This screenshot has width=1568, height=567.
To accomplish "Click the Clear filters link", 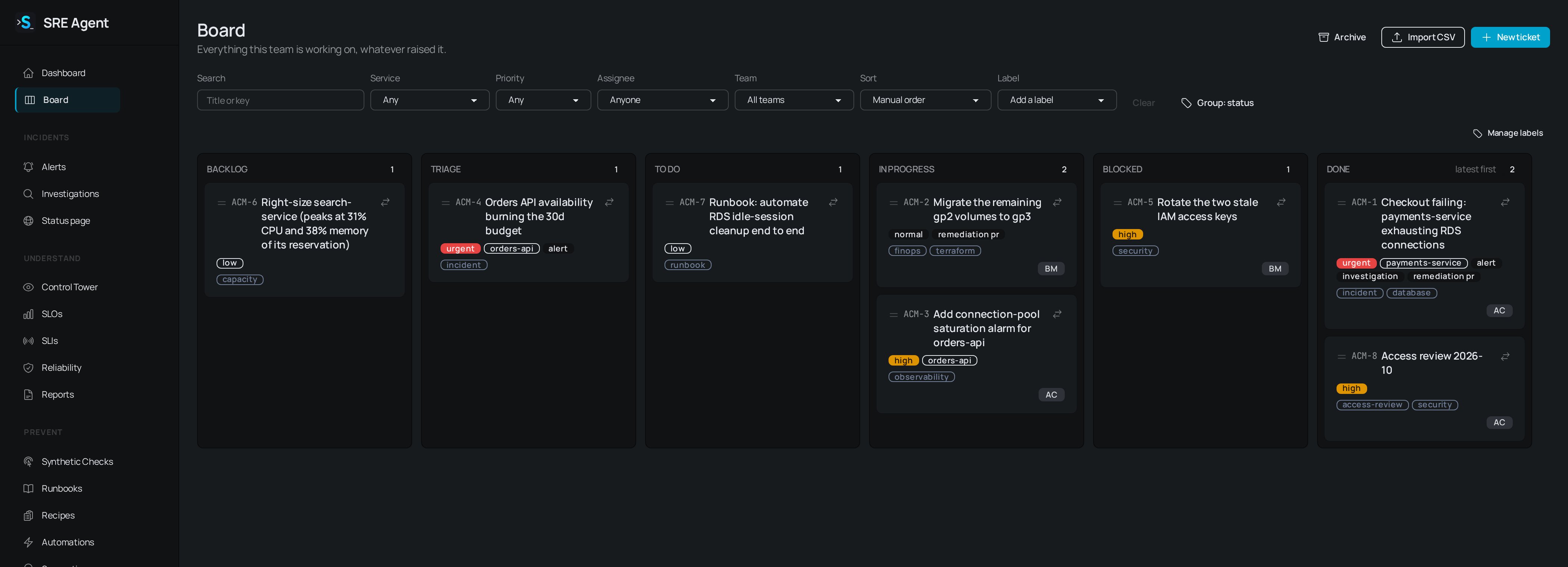I will 1143,103.
